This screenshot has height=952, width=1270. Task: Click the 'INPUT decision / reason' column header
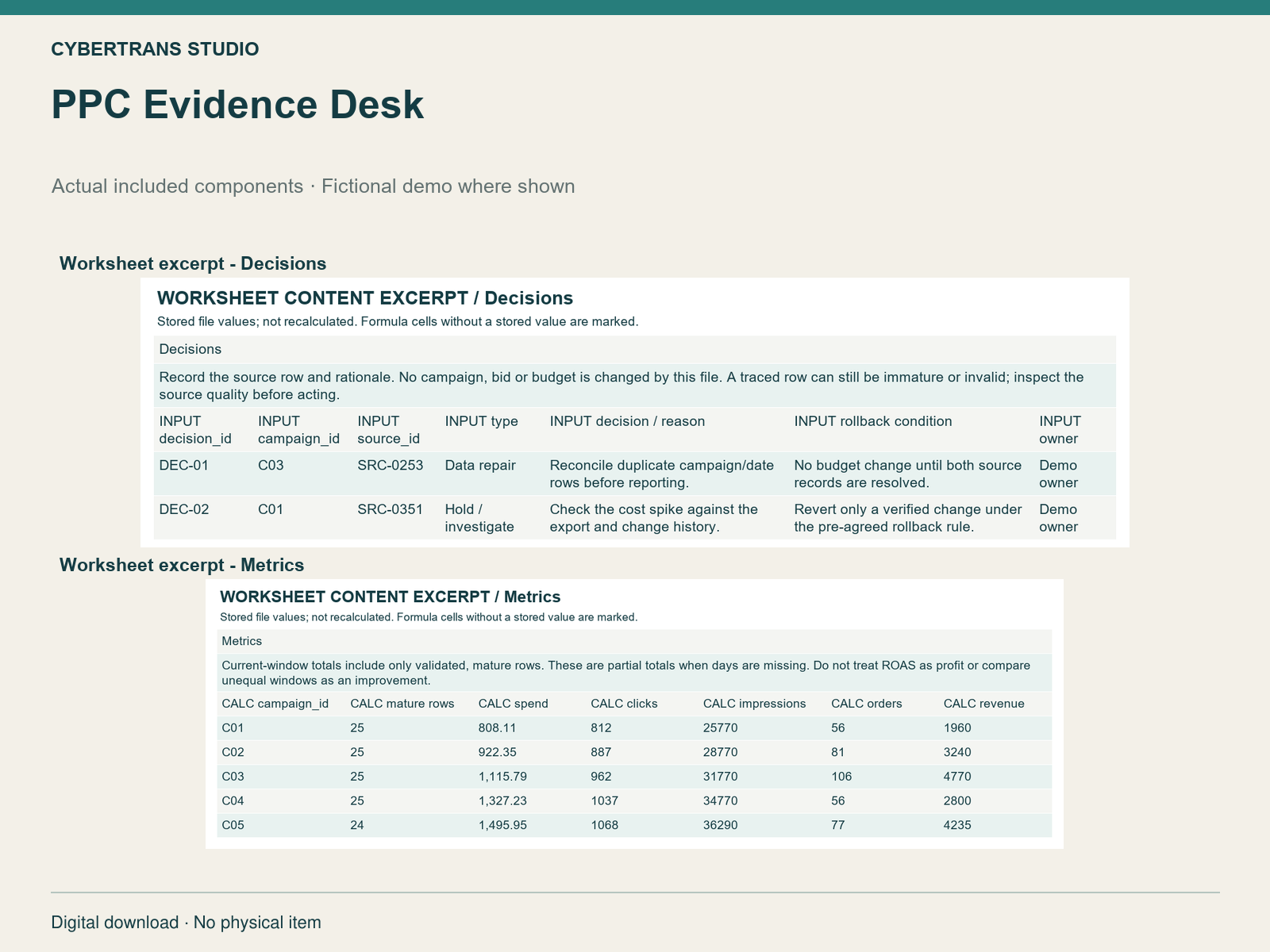pos(627,421)
